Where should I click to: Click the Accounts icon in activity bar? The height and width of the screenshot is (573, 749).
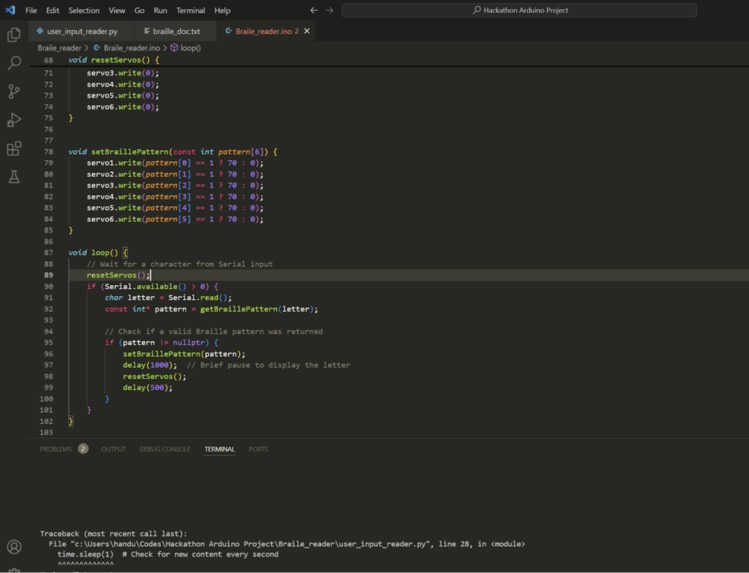point(14,546)
